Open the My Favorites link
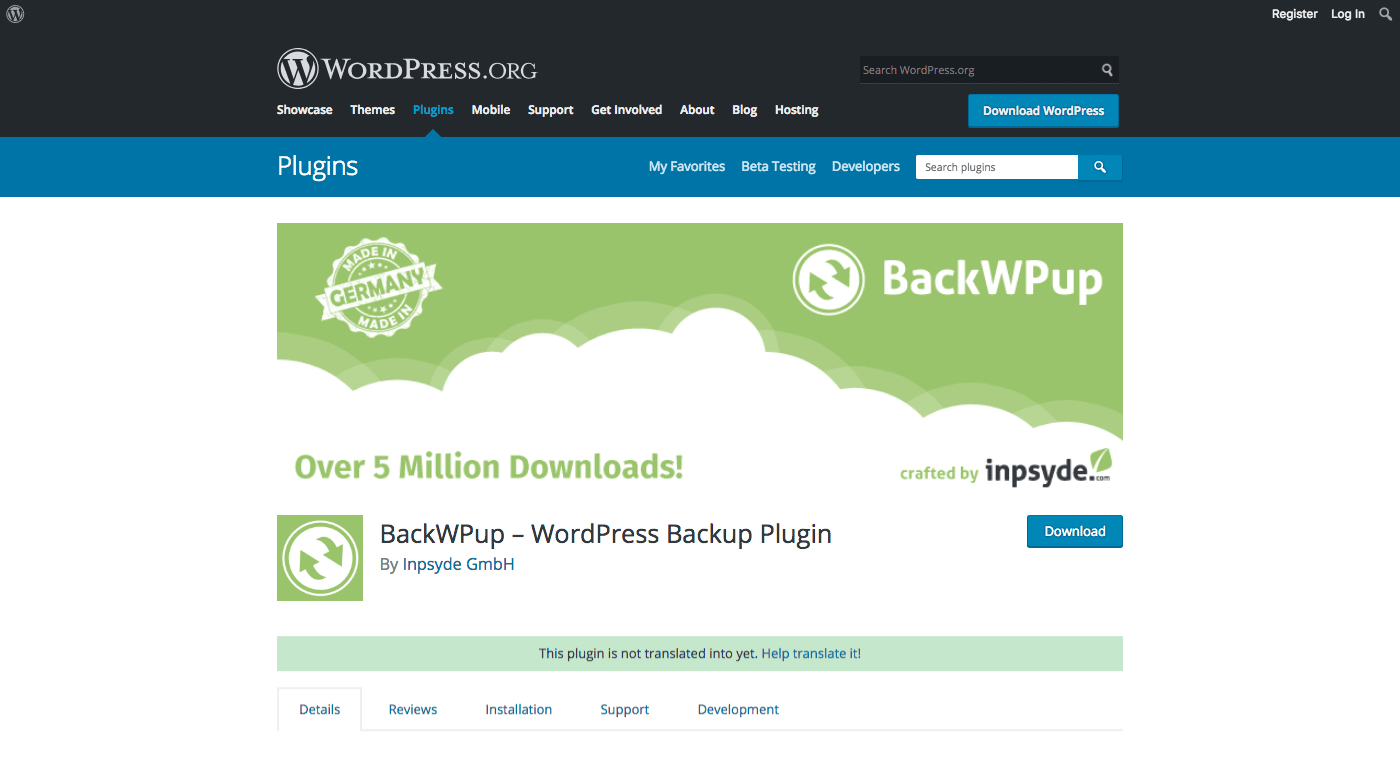This screenshot has width=1400, height=764. 687,167
